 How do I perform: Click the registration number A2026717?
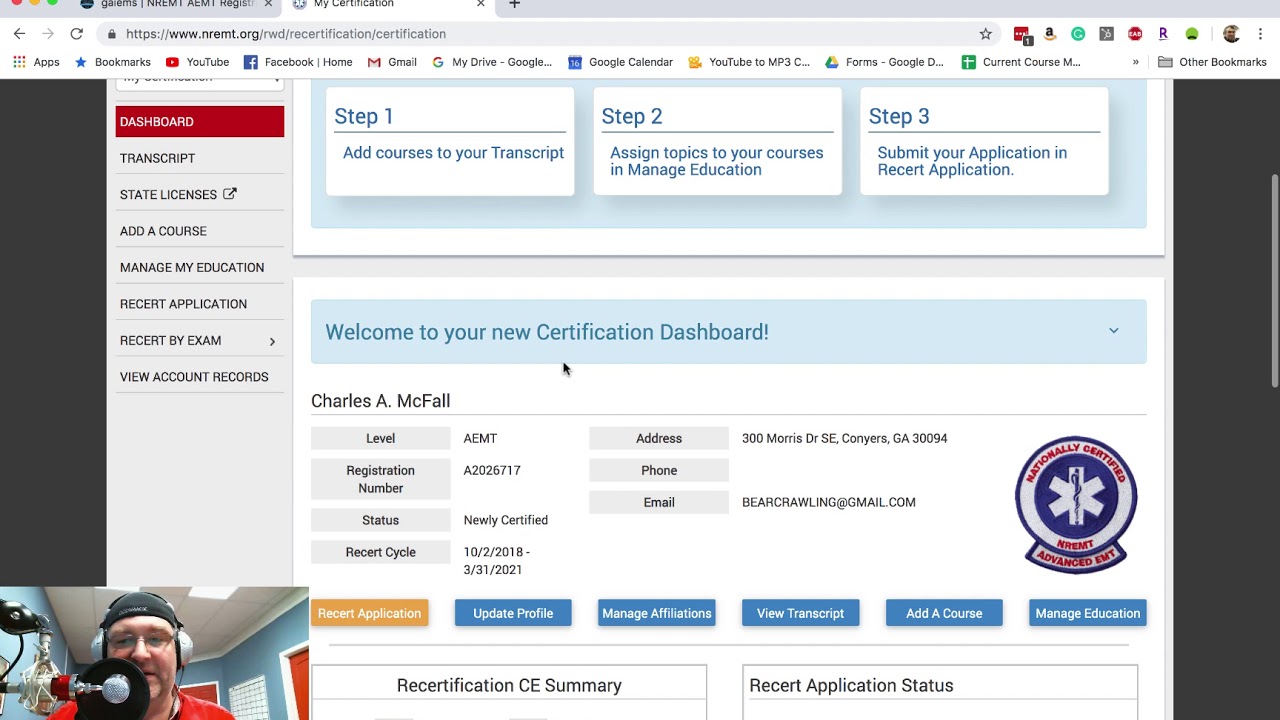492,470
